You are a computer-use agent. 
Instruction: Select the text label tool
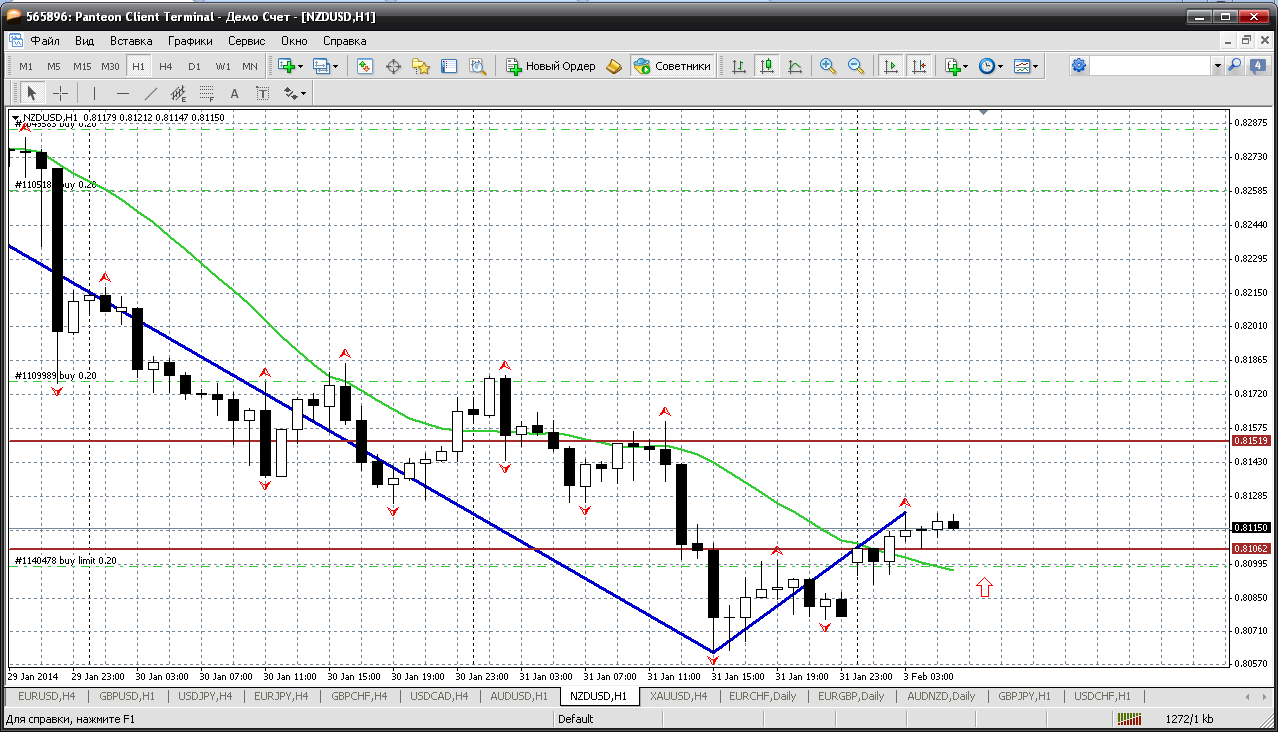click(x=263, y=93)
